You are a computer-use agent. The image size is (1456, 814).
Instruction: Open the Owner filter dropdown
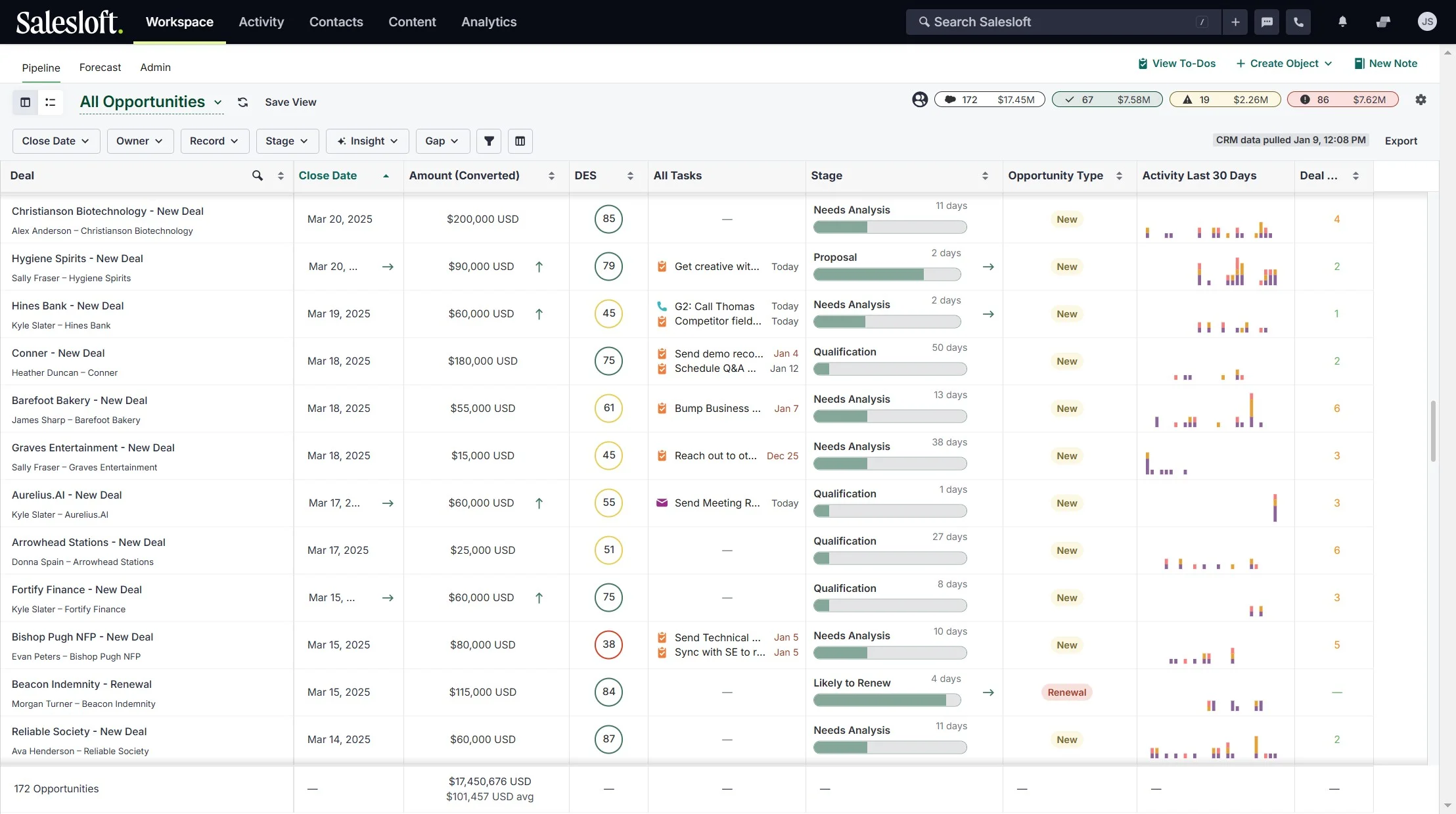(x=140, y=141)
